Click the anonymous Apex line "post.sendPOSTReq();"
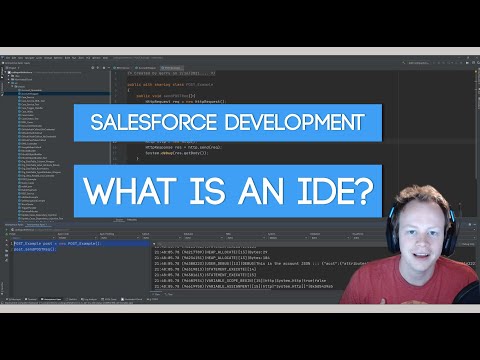The height and width of the screenshot is (360, 480). [x=35, y=249]
